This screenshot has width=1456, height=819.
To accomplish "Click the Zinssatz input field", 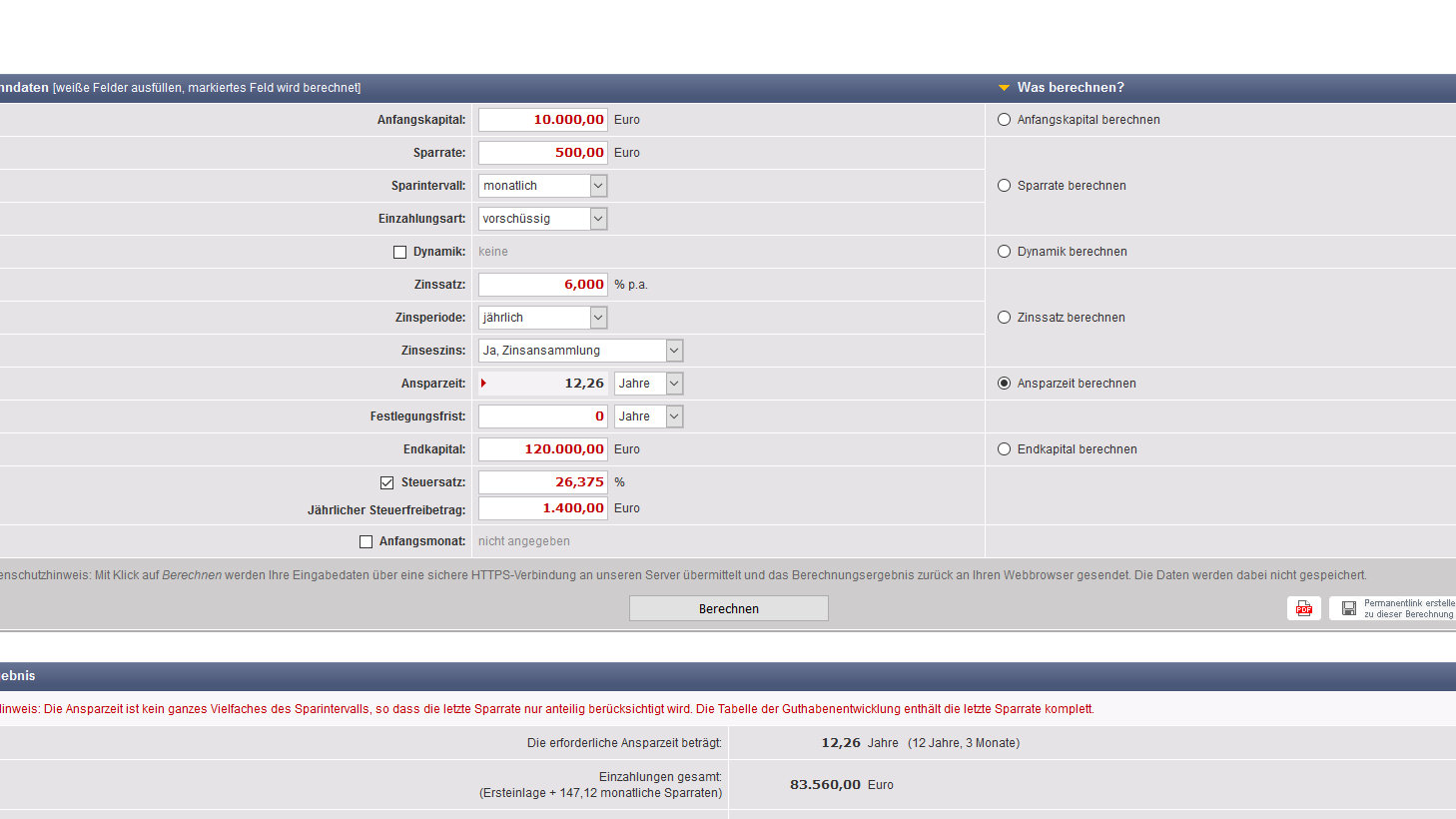I will [543, 285].
